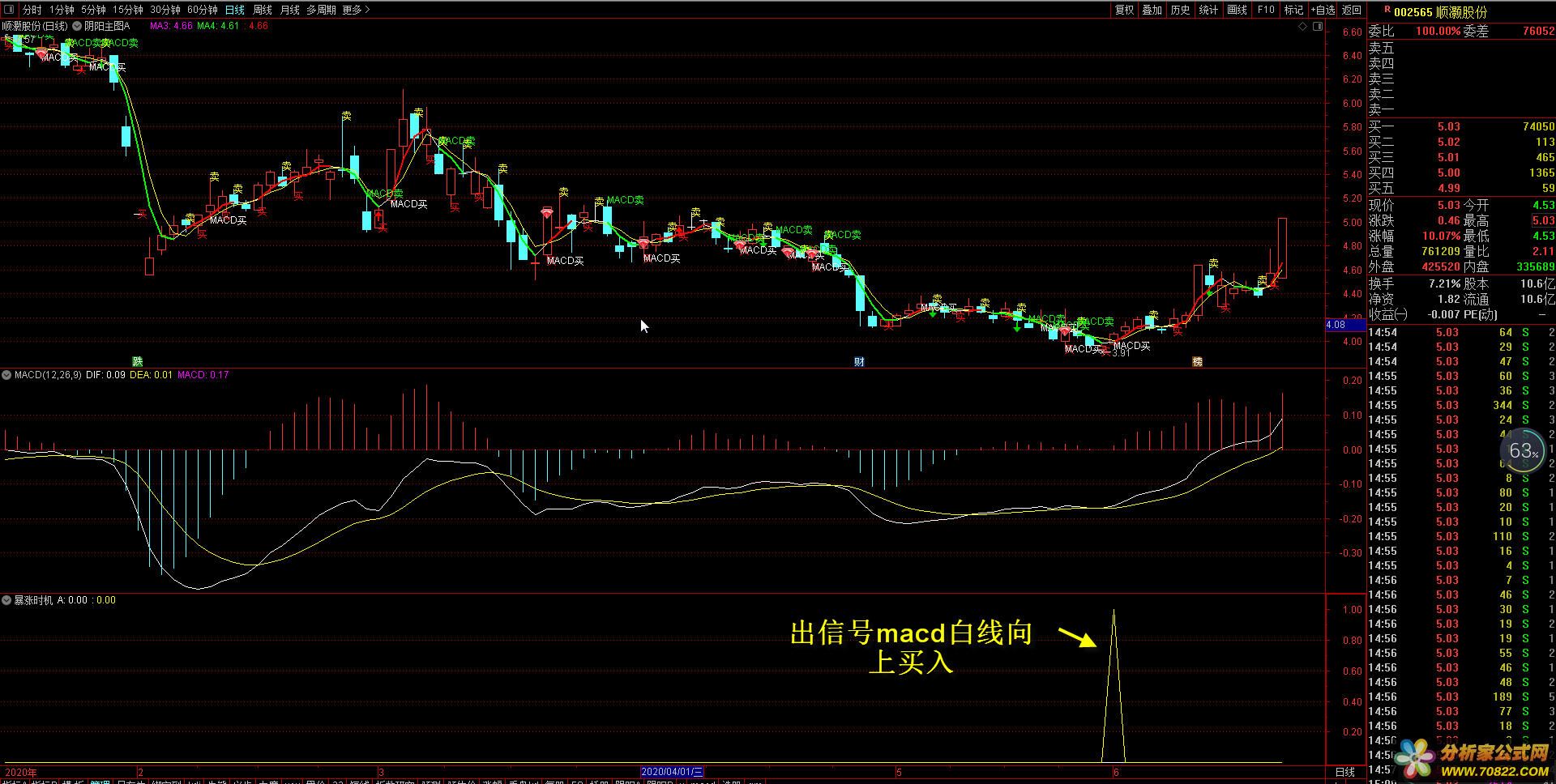Open the 统计 statistics button
The image size is (1556, 784).
point(1208,10)
